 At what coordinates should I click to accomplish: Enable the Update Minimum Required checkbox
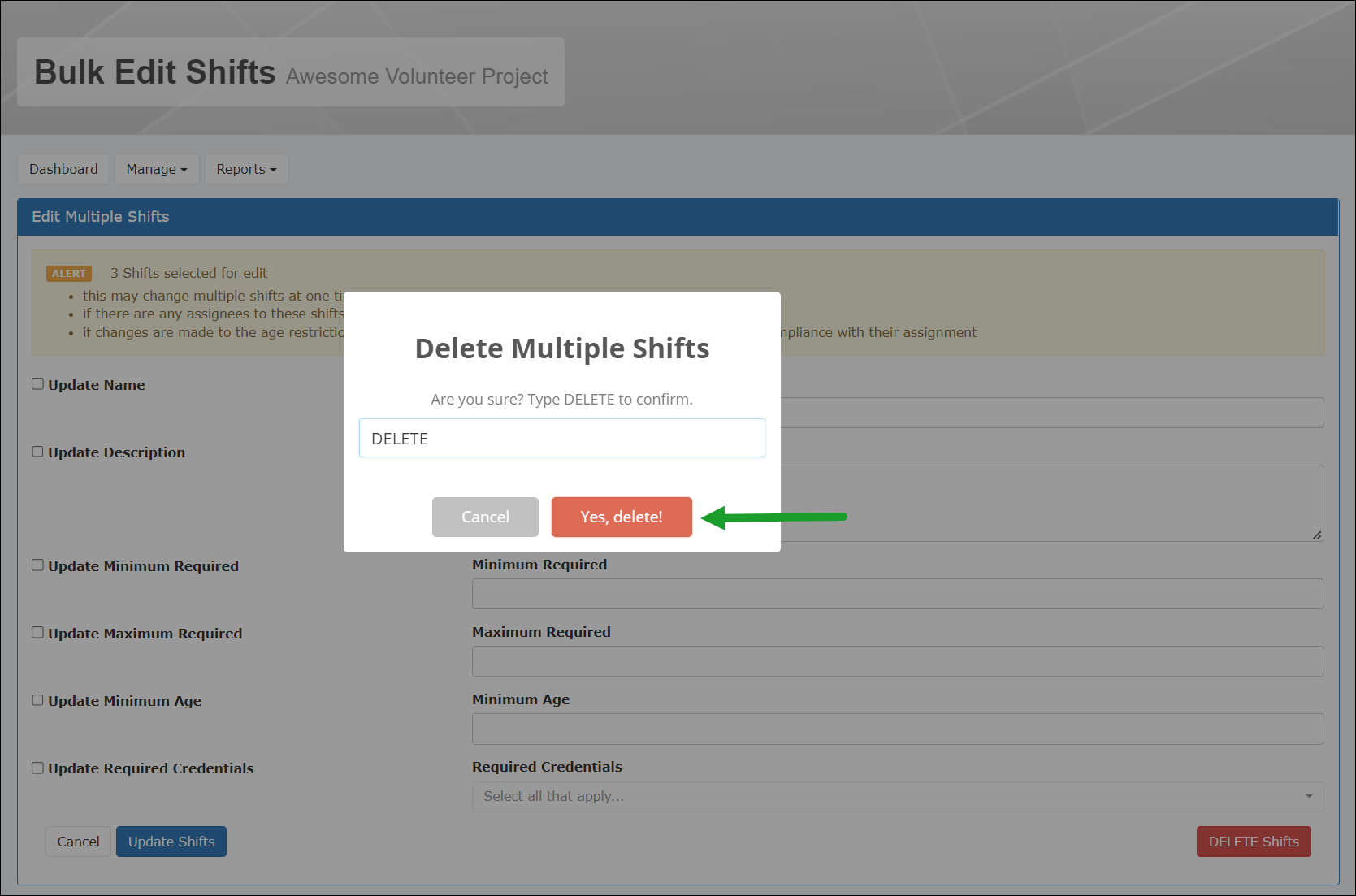coord(37,565)
